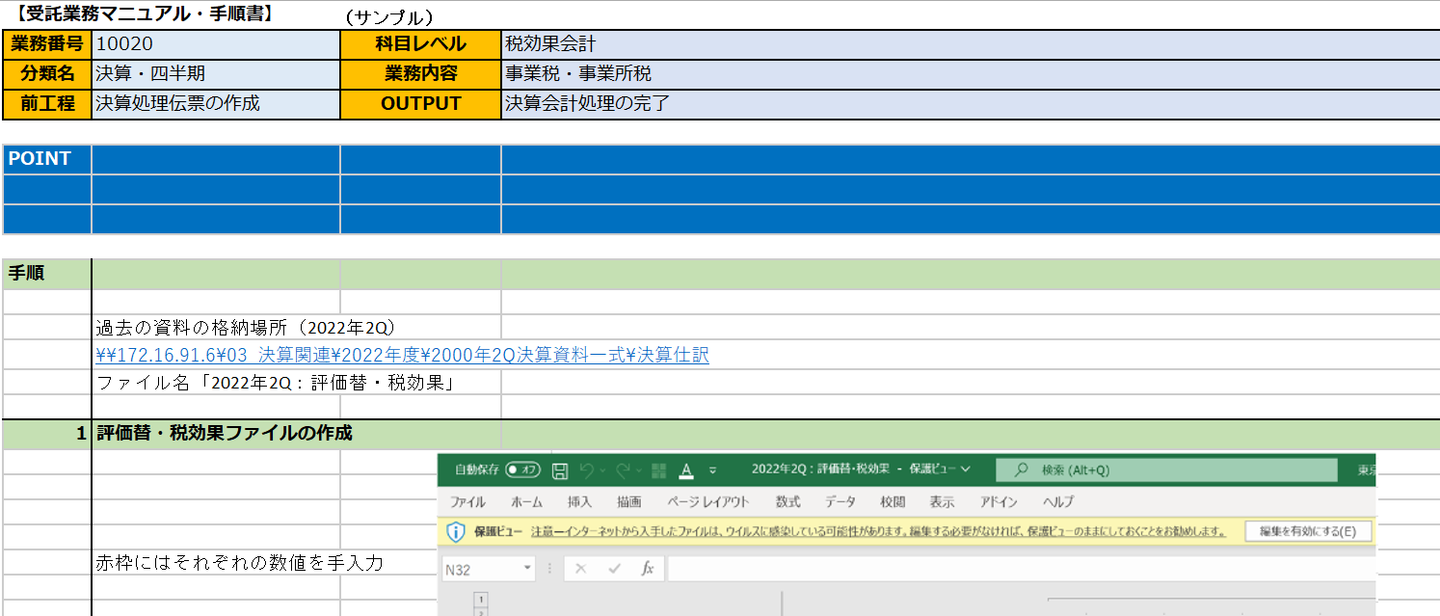Open the ページ レイアウト ribbon tab
The width and height of the screenshot is (1440, 616).
(x=708, y=501)
